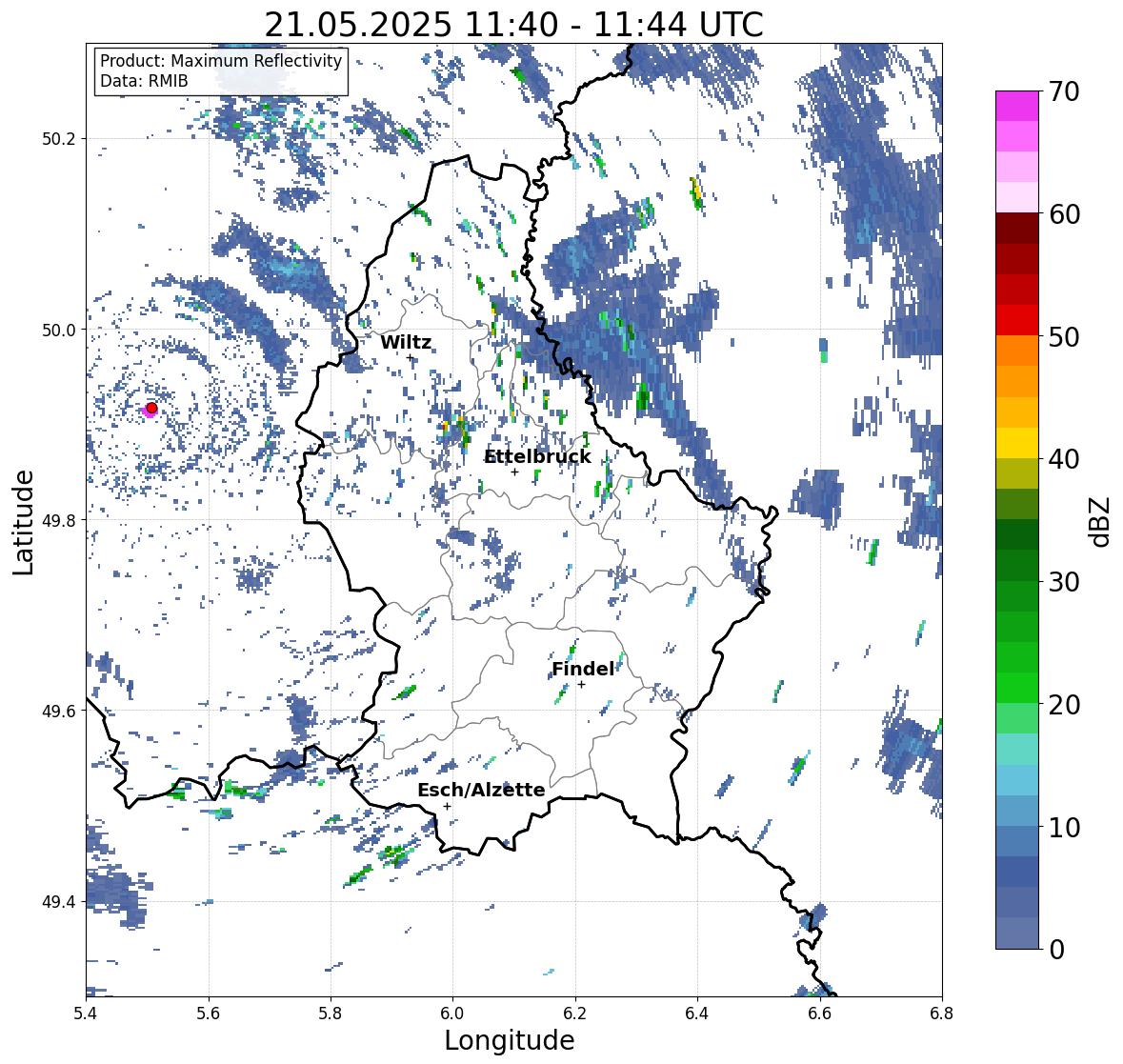Click the cross marker below Ettelbruck label

514,472
